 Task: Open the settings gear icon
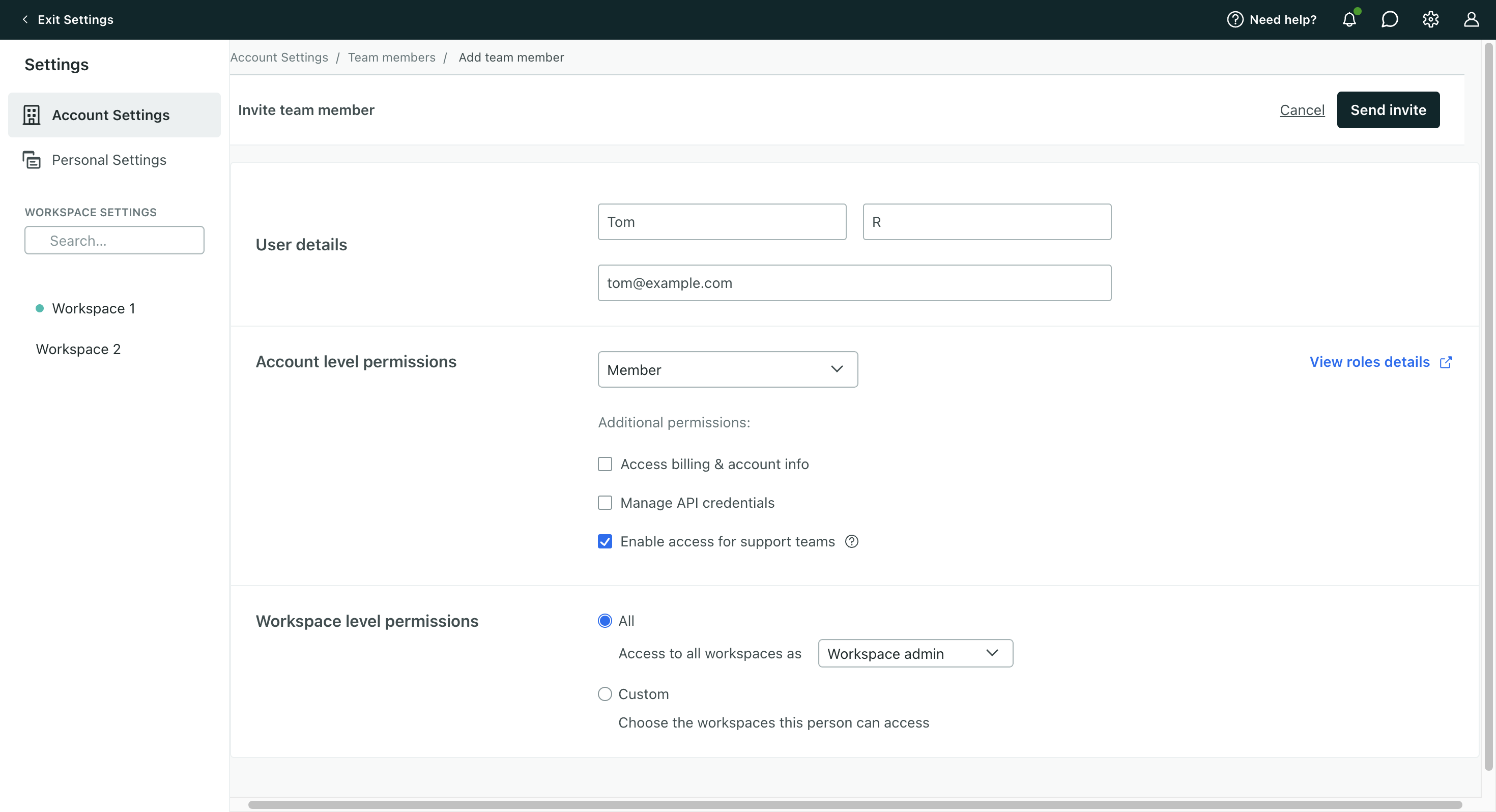1430,19
